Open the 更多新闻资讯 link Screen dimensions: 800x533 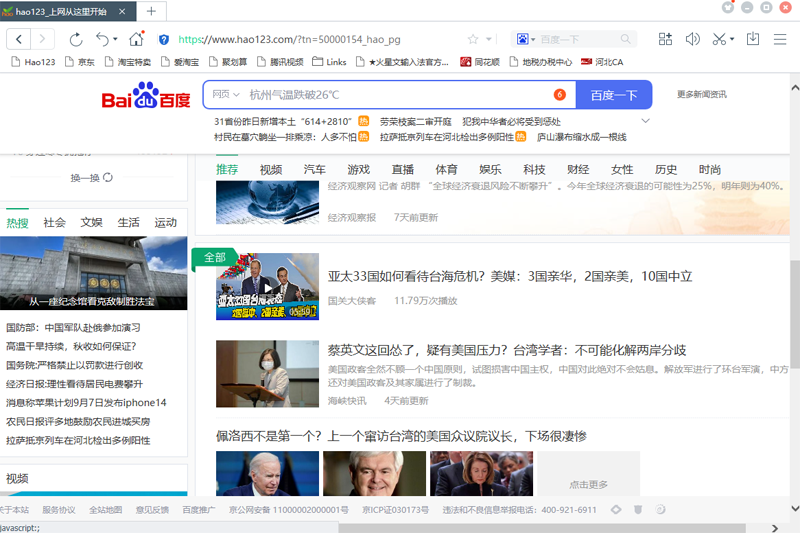701,95
